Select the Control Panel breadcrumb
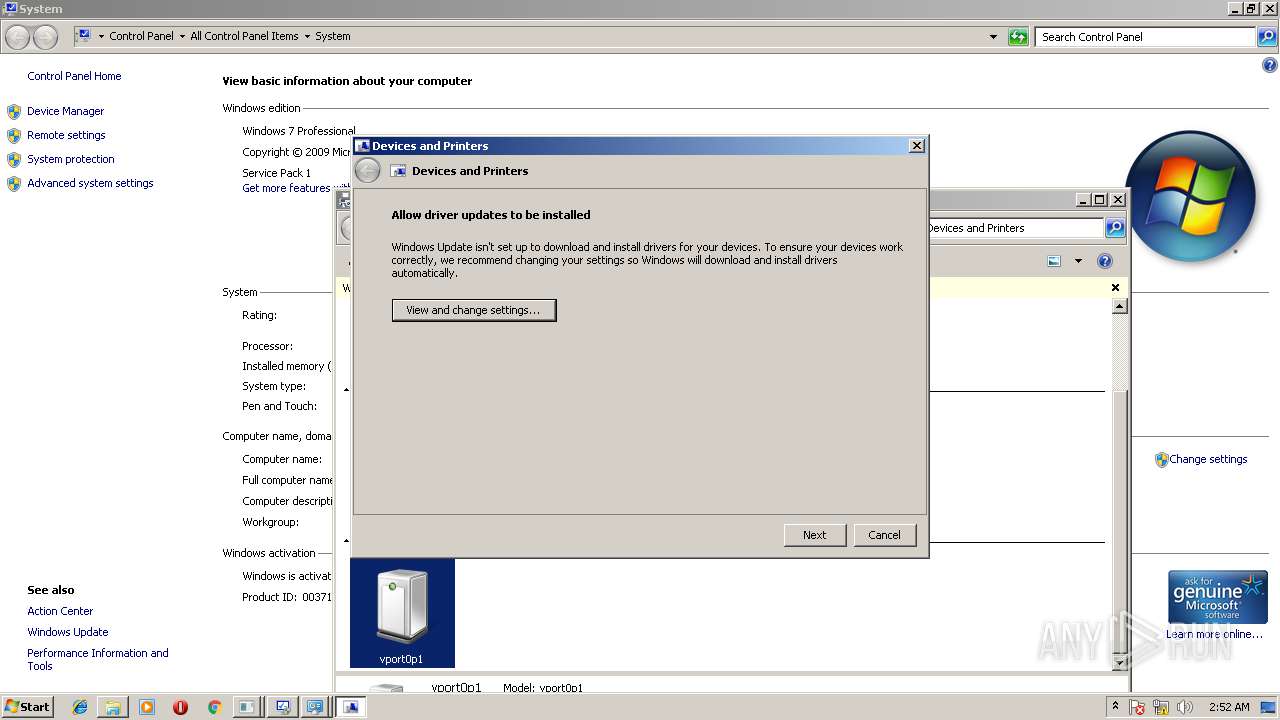The height and width of the screenshot is (720, 1280). [x=141, y=36]
